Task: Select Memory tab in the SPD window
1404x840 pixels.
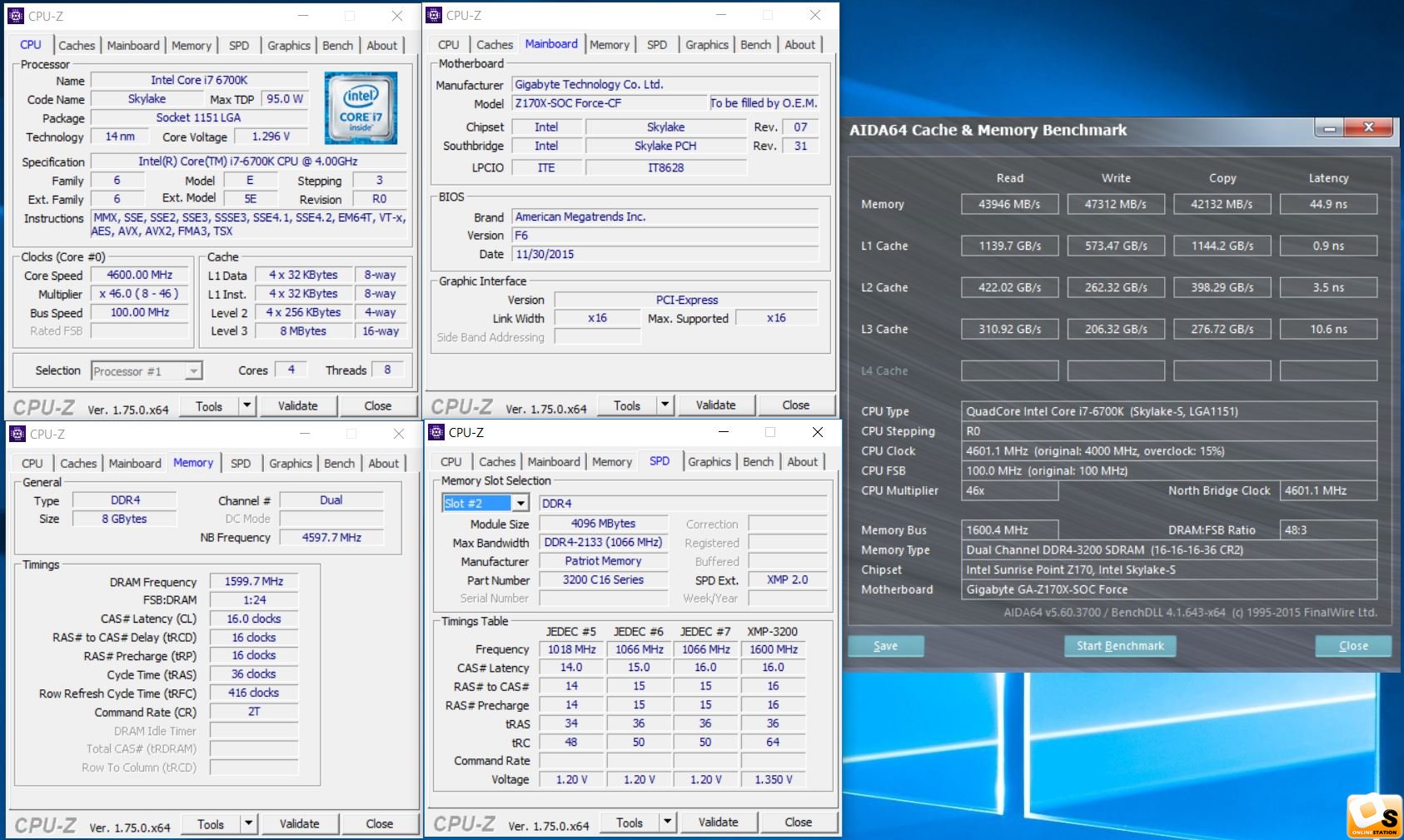Action: (x=612, y=461)
